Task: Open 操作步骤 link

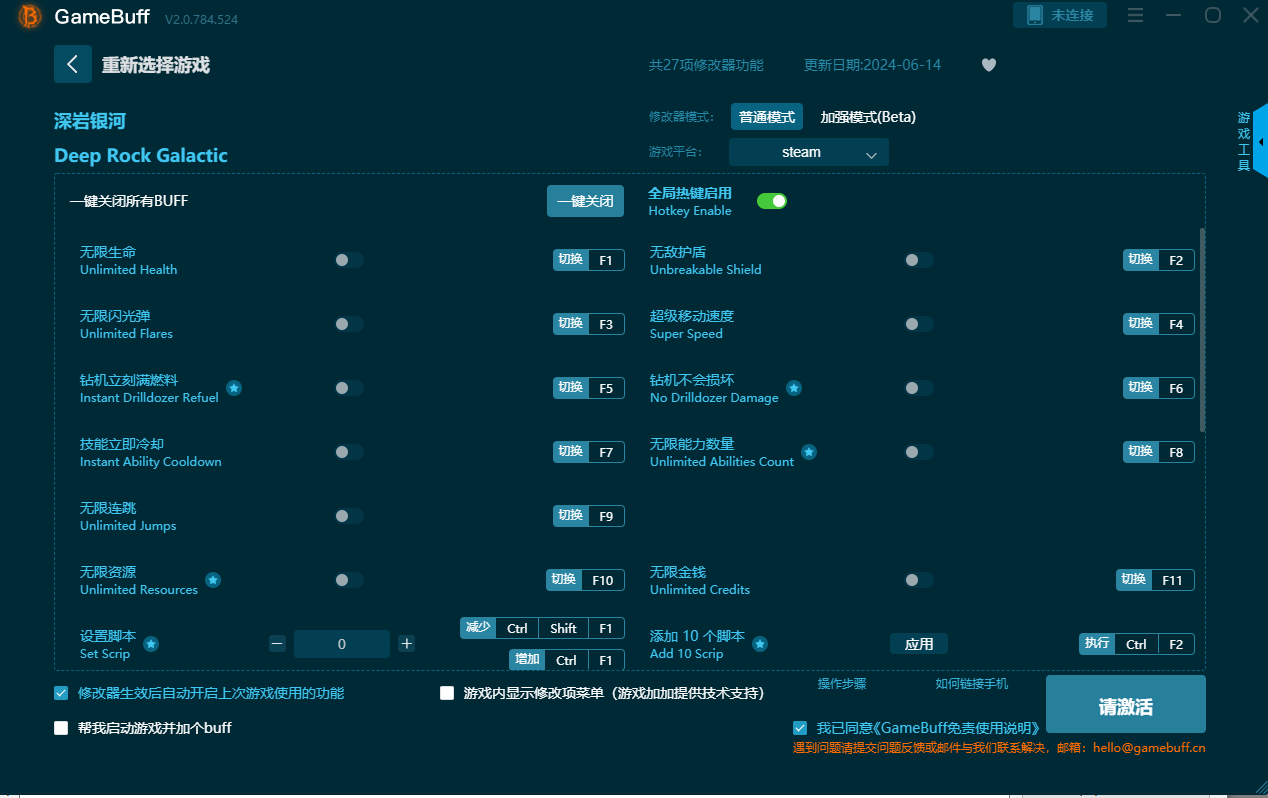Action: (842, 684)
